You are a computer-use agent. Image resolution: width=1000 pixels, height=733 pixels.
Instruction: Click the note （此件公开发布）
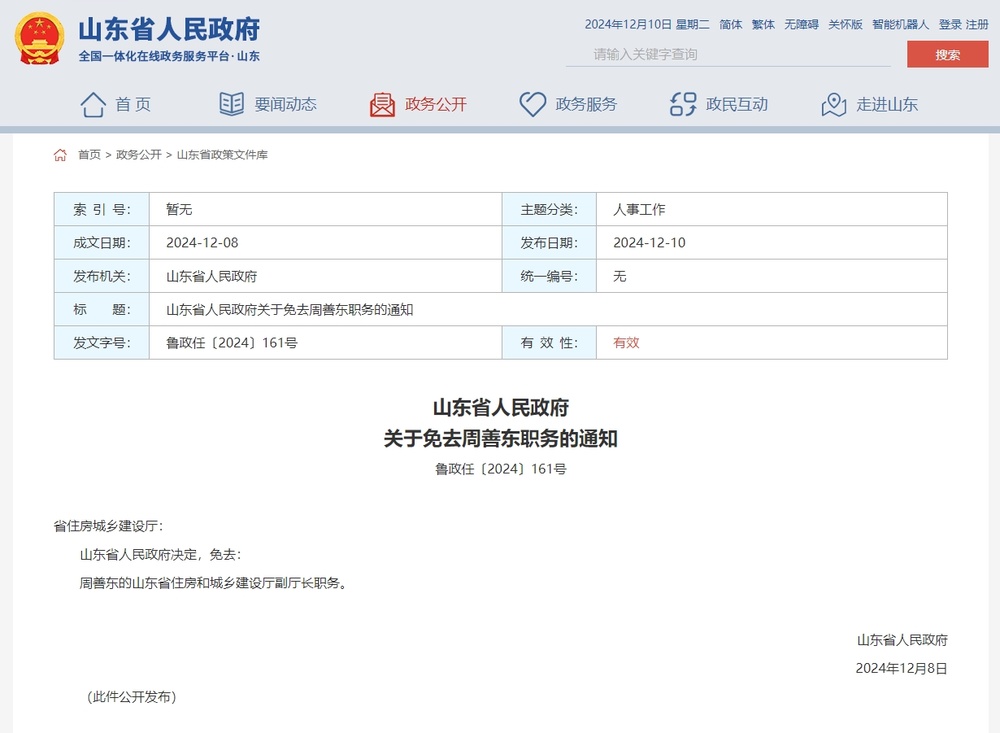point(131,697)
